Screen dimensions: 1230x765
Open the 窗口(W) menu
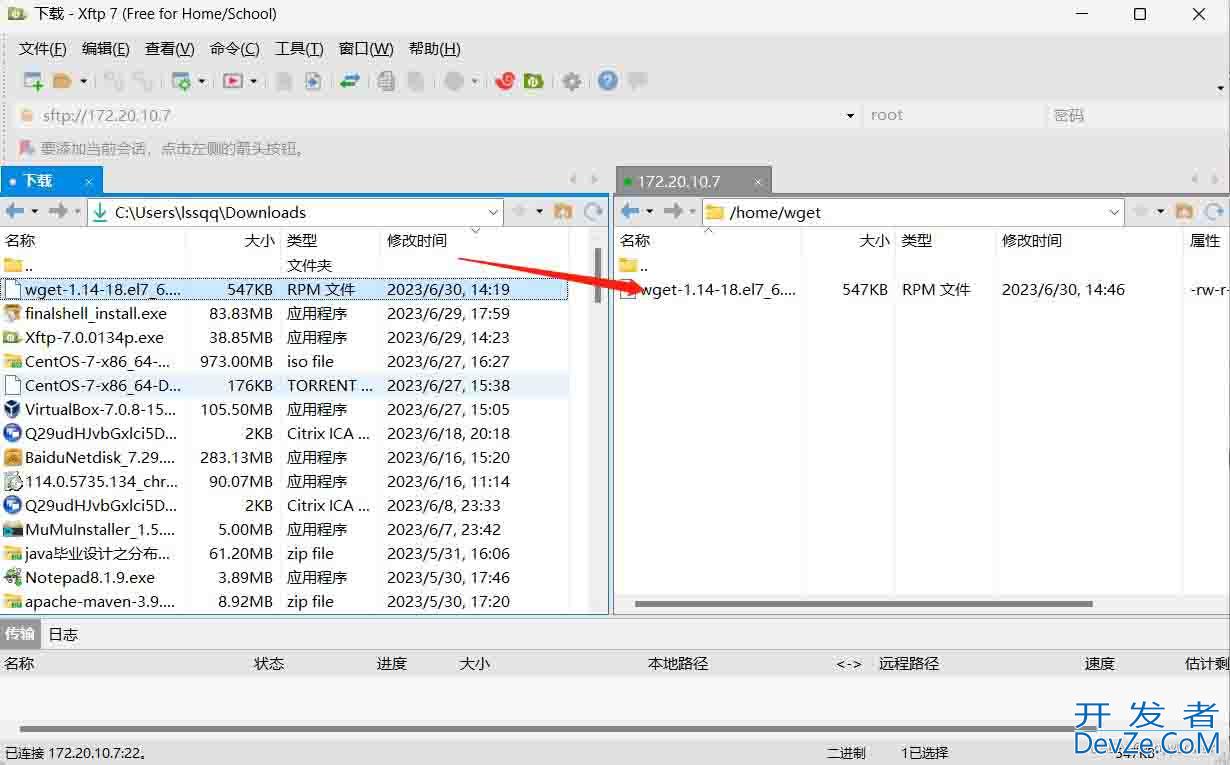(366, 49)
